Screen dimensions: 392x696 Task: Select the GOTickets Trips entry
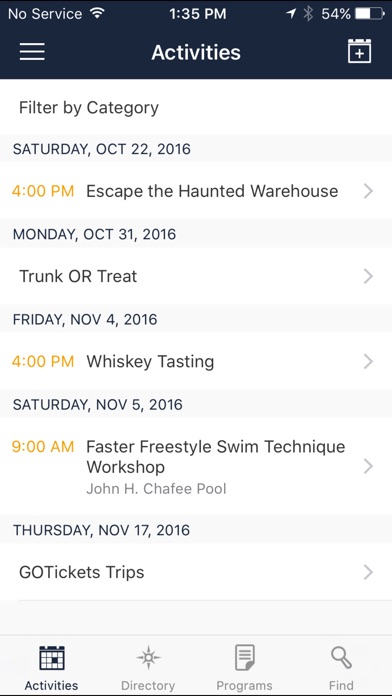coord(196,572)
